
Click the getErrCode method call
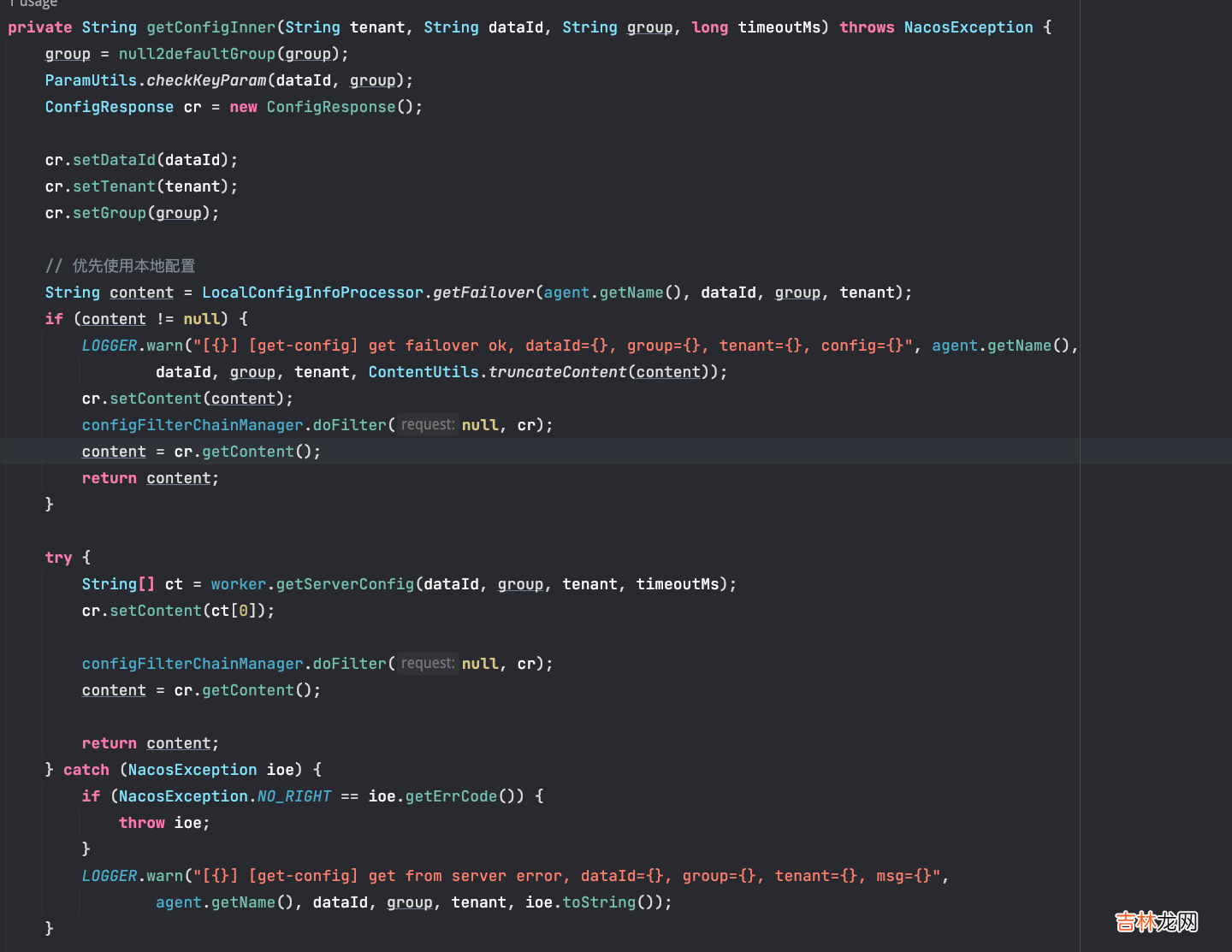pyautogui.click(x=451, y=796)
